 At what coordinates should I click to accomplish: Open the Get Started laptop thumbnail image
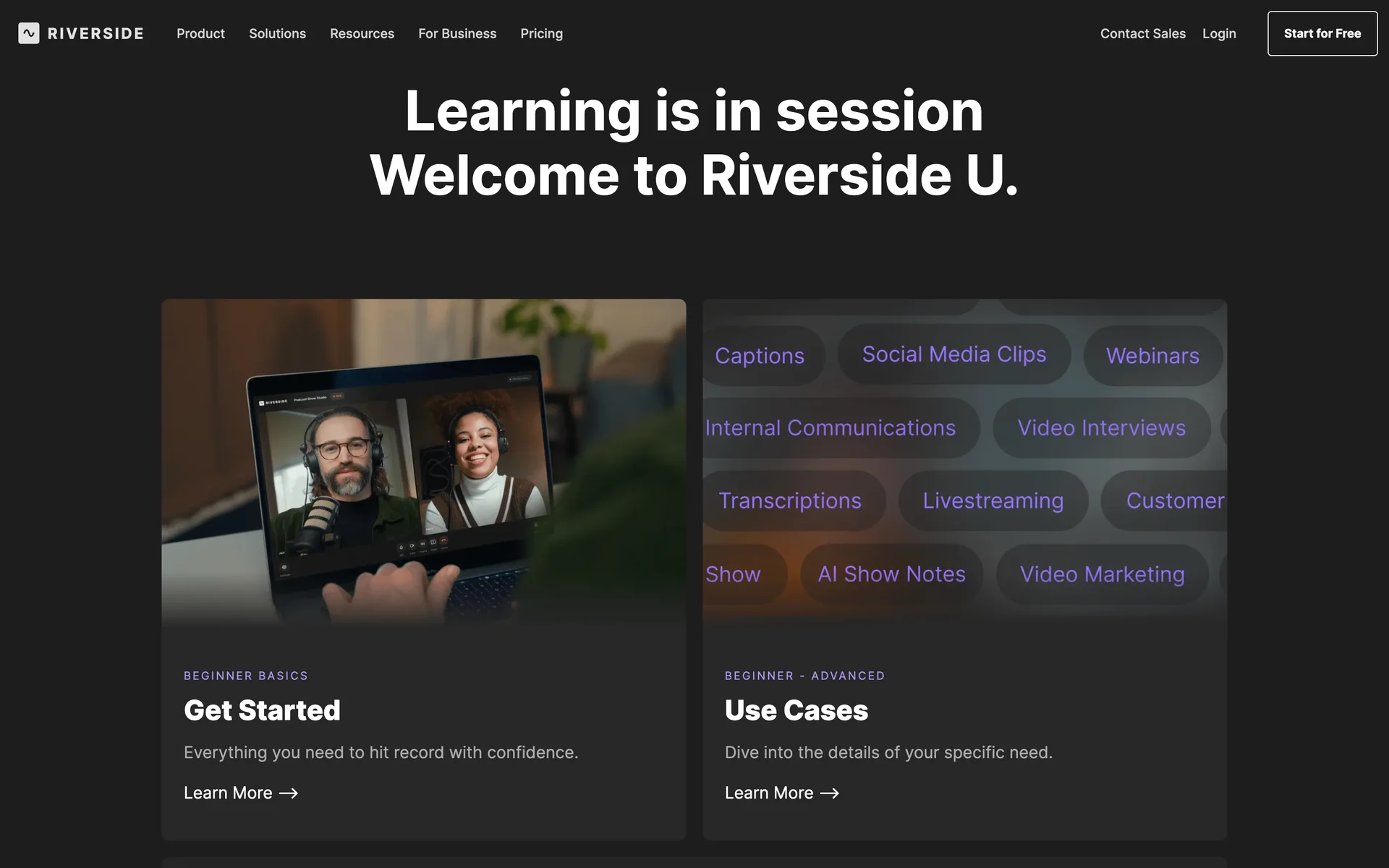423,463
